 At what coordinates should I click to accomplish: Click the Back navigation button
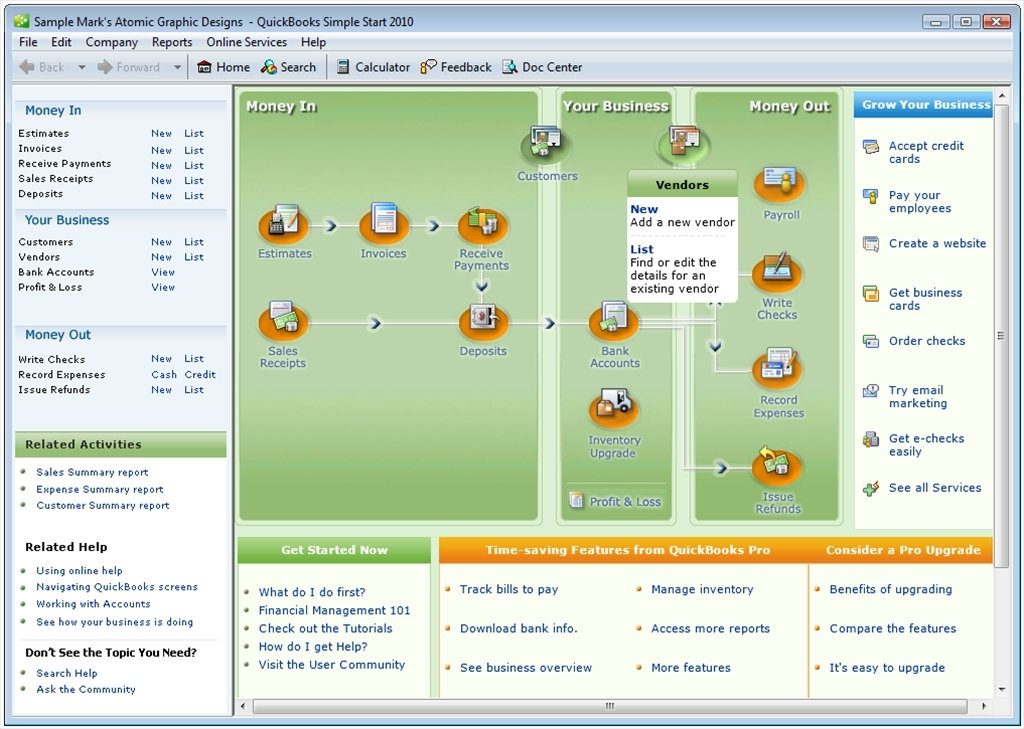coord(42,67)
